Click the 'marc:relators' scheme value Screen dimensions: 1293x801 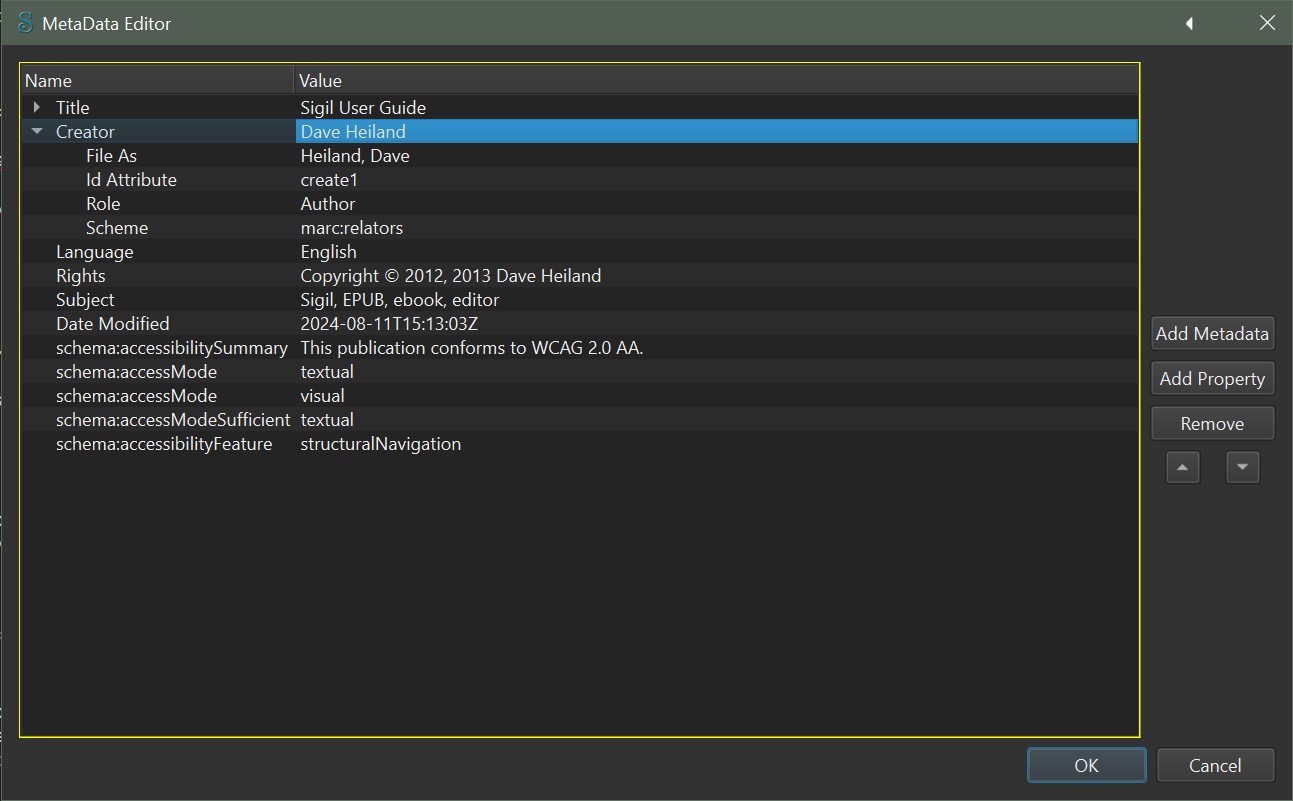tap(352, 227)
